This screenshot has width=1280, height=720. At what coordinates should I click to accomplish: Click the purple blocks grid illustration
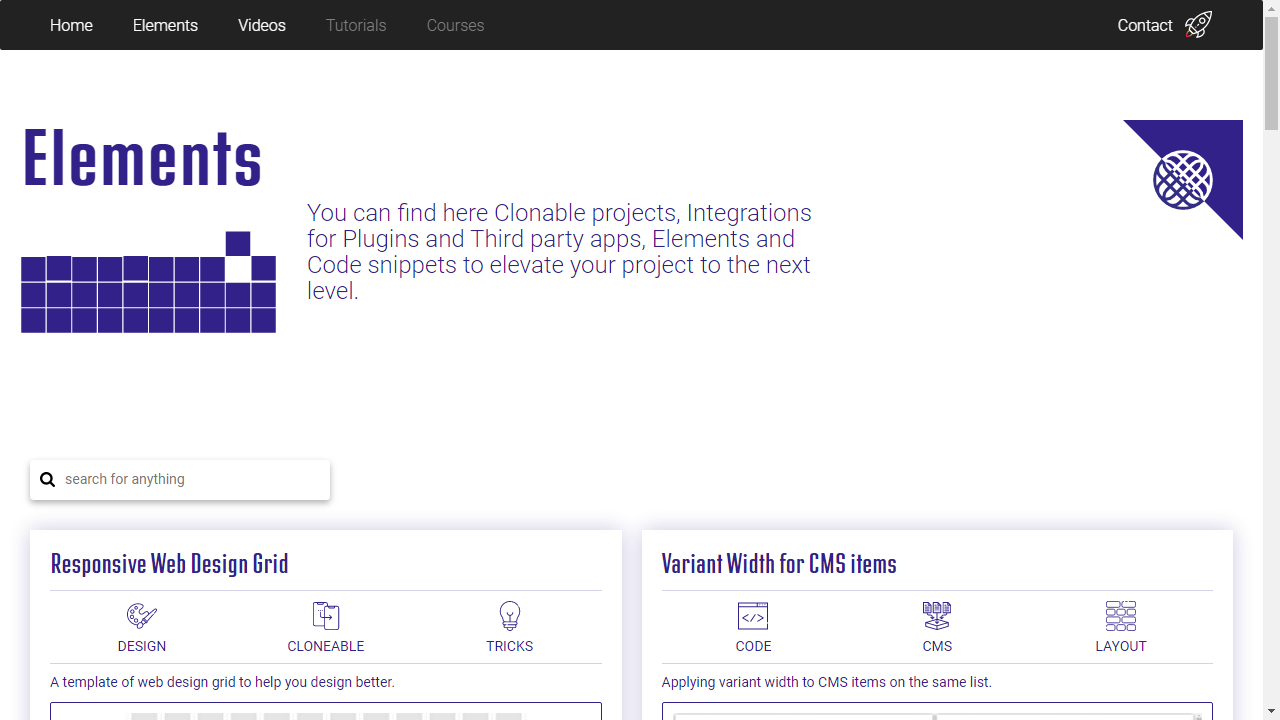pyautogui.click(x=148, y=282)
